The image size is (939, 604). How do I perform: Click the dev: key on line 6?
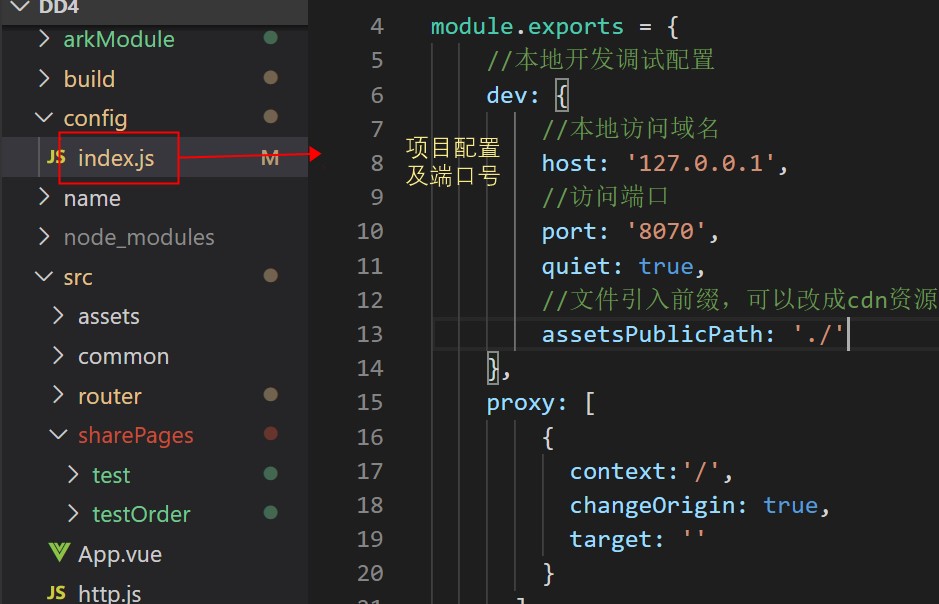(512, 95)
